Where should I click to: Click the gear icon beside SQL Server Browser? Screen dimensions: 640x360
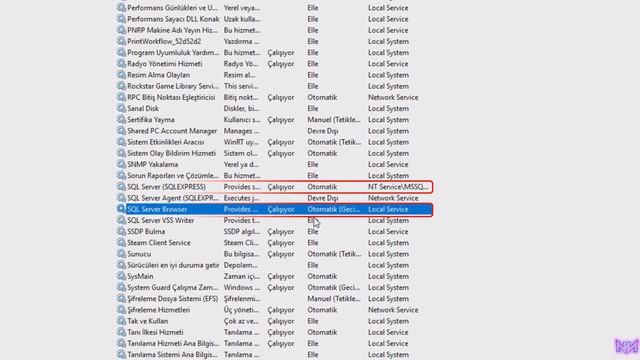coord(121,209)
